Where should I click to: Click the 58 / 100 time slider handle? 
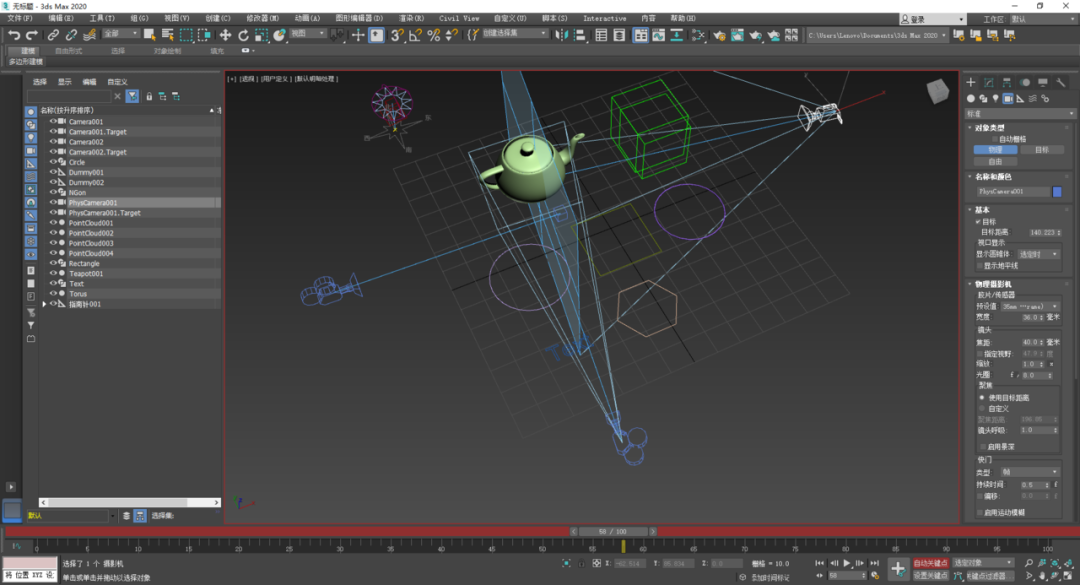click(x=612, y=531)
